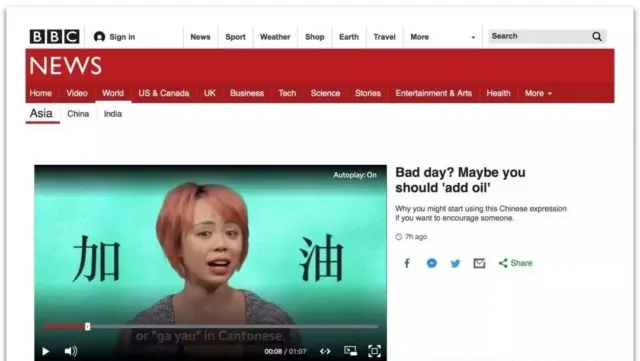Click the 00:08 / 01:07 time display
The width and height of the screenshot is (640, 361).
(x=285, y=352)
